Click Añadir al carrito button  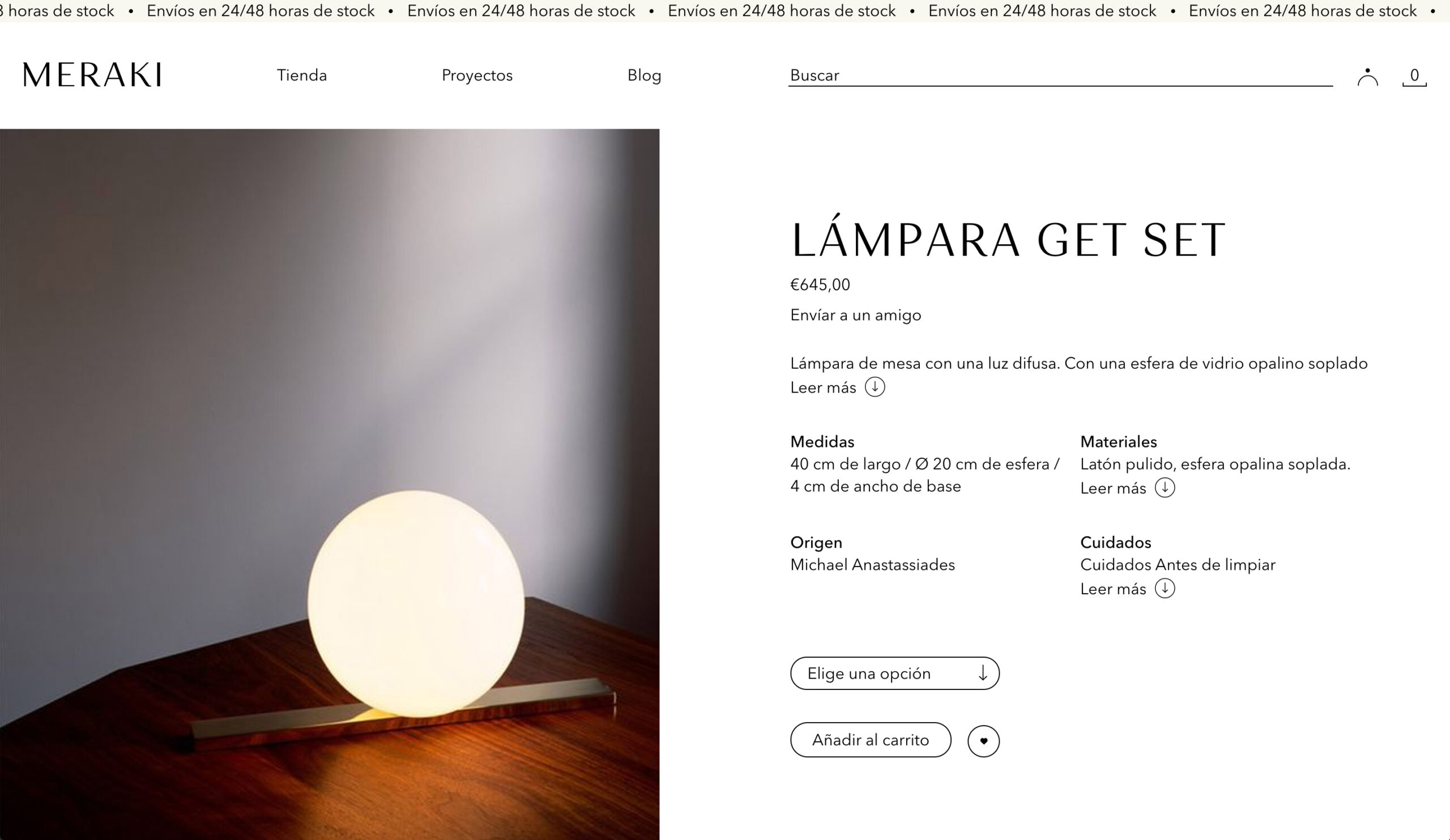pos(870,740)
